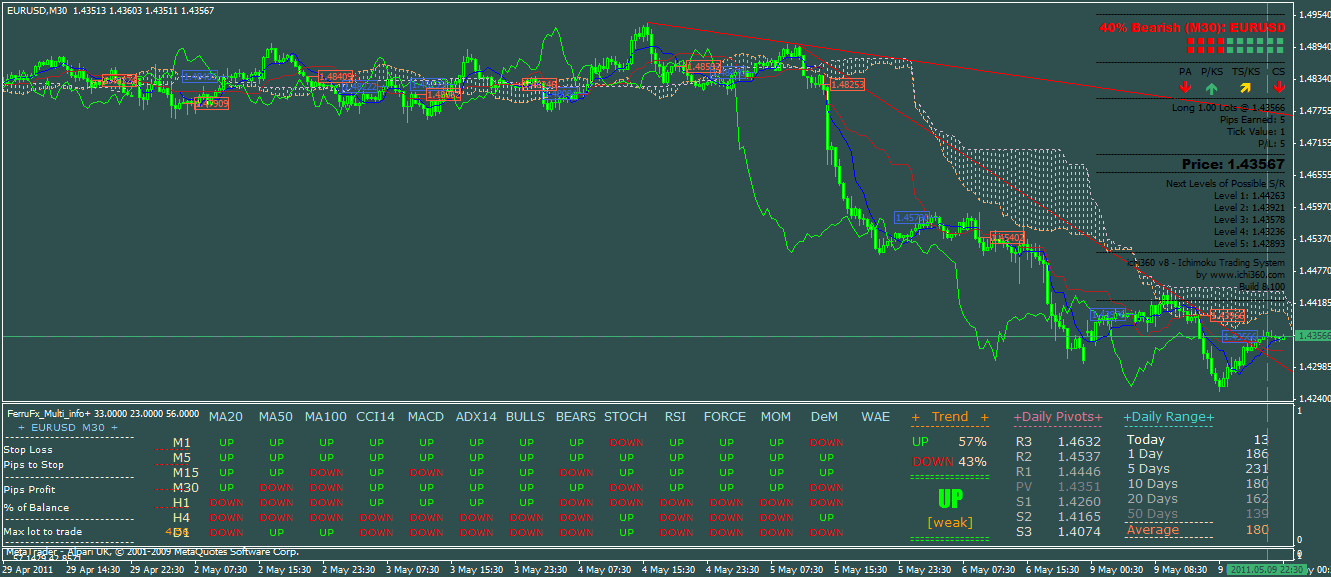Click the 1.47909 red price label
Screen dimensions: 1331x577
211,103
